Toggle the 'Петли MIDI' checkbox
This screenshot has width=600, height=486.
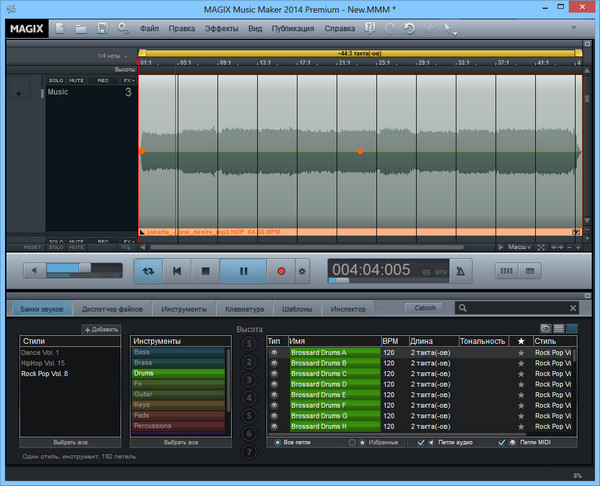click(x=502, y=441)
